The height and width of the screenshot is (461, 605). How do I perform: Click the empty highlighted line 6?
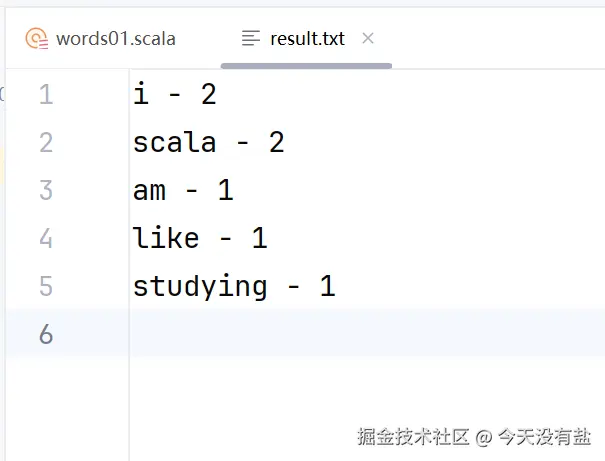click(x=367, y=333)
